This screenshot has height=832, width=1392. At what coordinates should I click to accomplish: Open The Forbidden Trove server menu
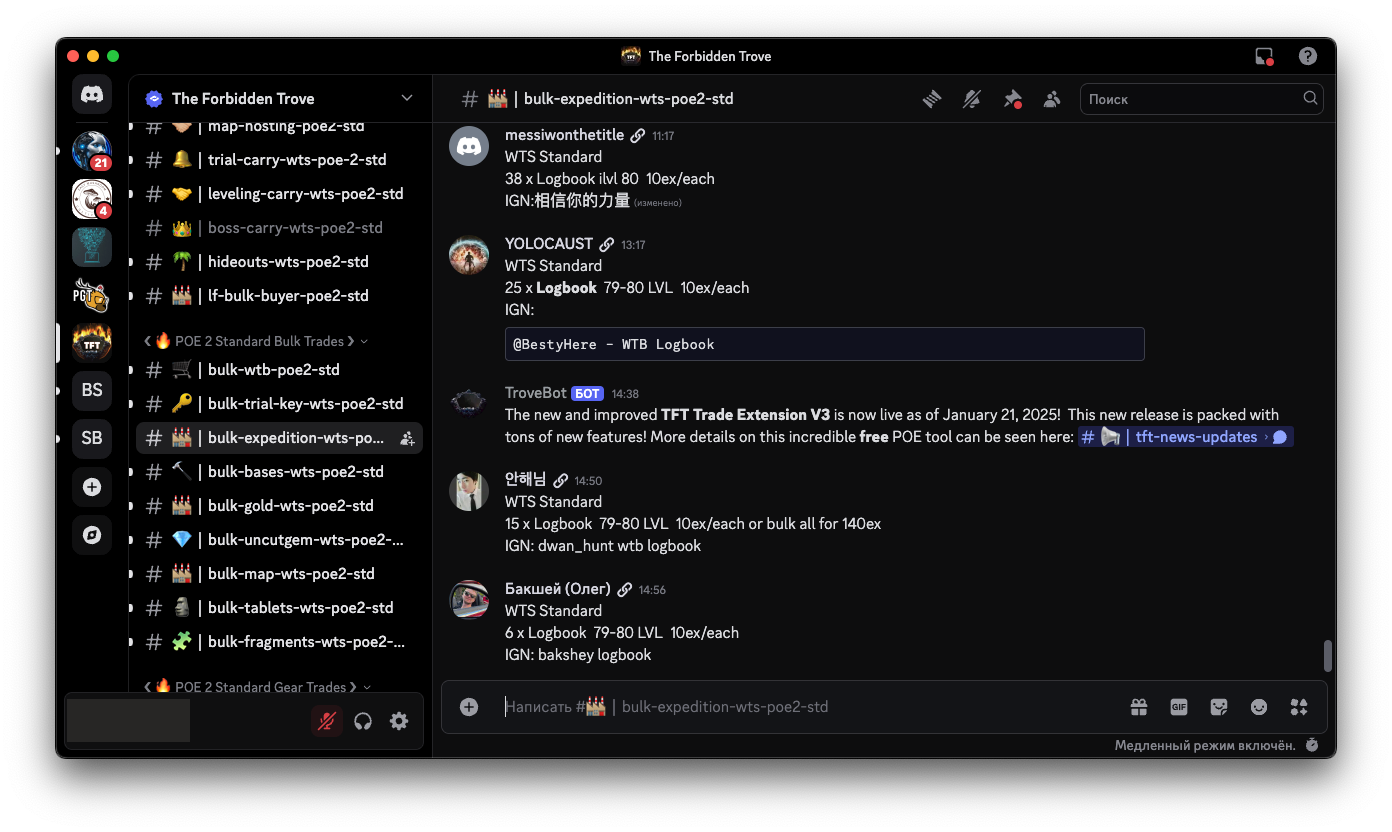[x=280, y=98]
